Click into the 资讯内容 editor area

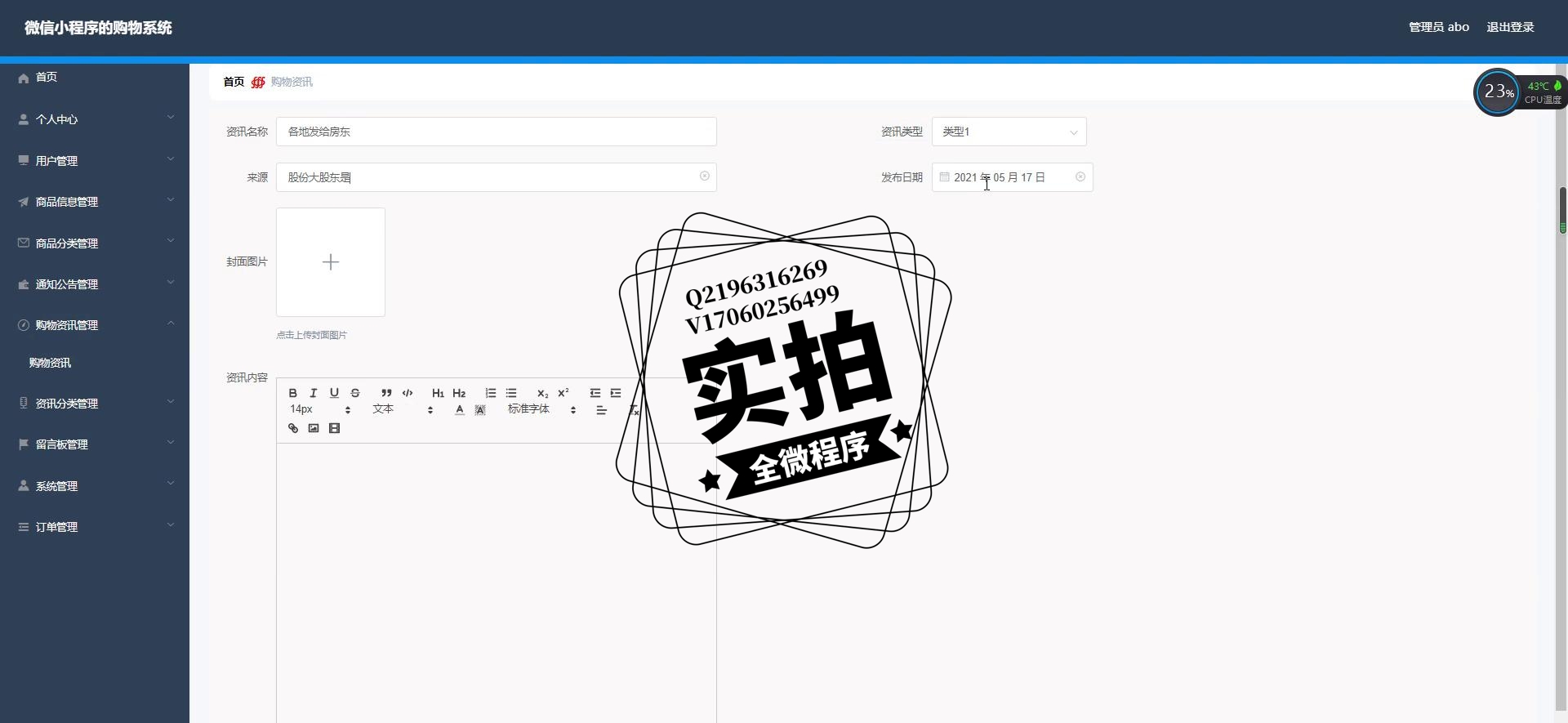496,583
